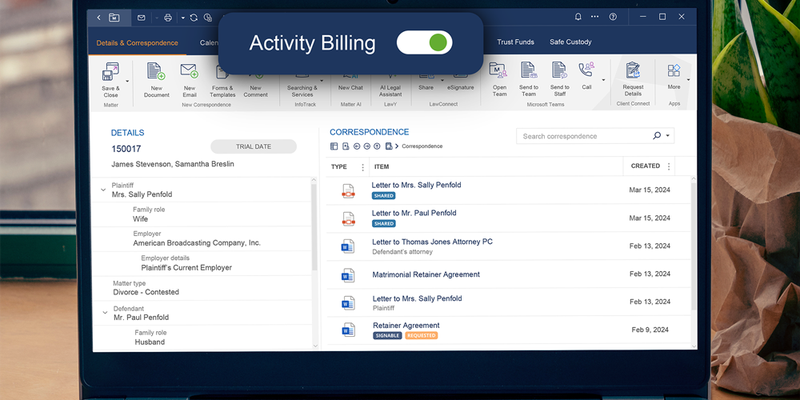
Task: Open the title bar quick-access dropdown arrow
Action: pyautogui.click(x=183, y=18)
